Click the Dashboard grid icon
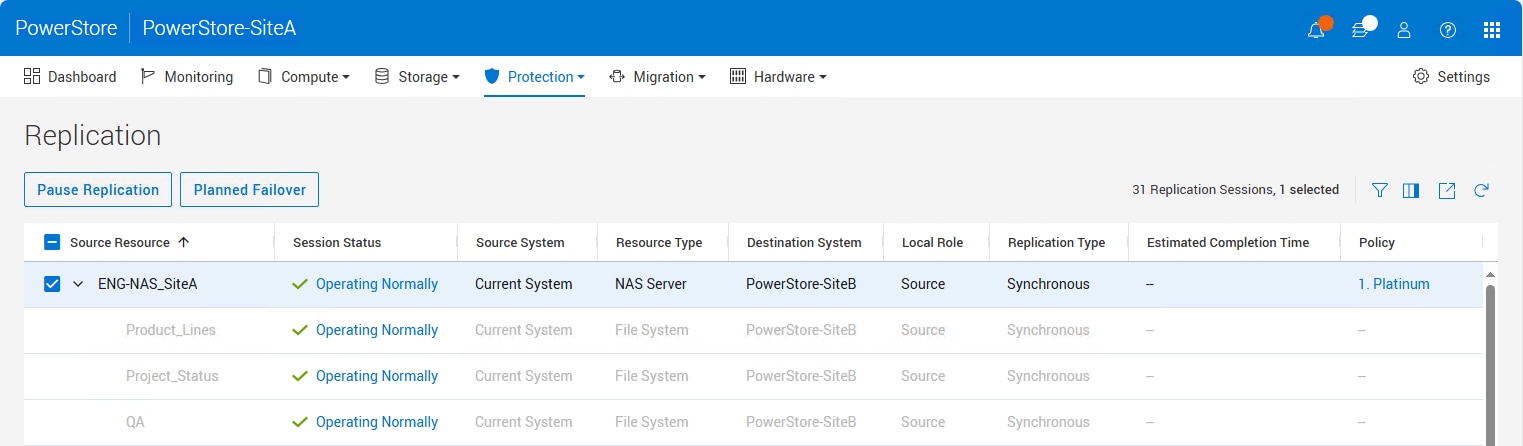 pos(32,77)
